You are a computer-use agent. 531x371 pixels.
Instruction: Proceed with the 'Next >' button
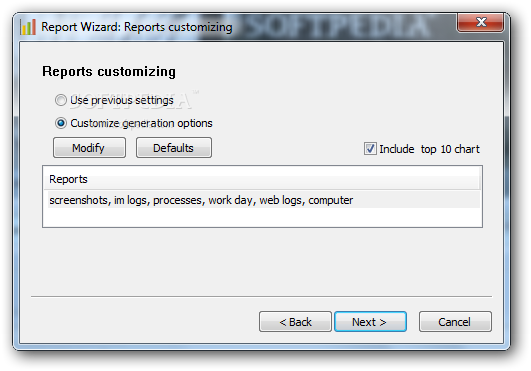[370, 322]
